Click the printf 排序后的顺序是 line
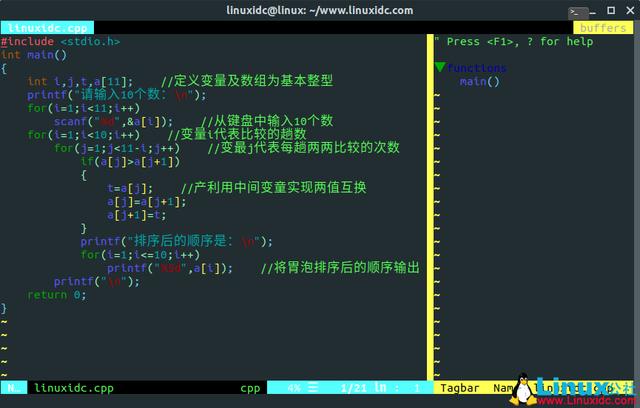The width and height of the screenshot is (640, 408). (176, 241)
